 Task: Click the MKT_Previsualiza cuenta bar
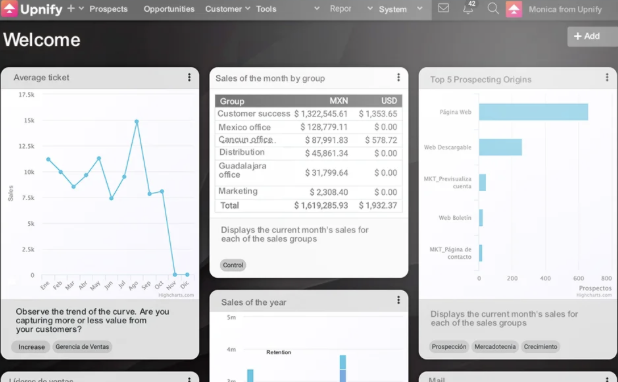(482, 183)
